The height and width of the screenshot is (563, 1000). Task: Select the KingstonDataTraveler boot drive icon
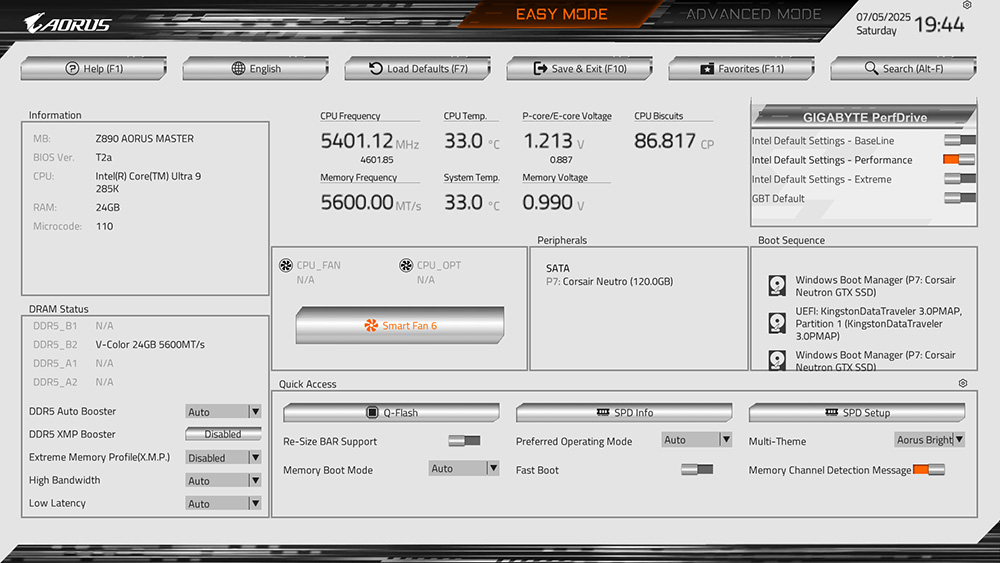[777, 323]
